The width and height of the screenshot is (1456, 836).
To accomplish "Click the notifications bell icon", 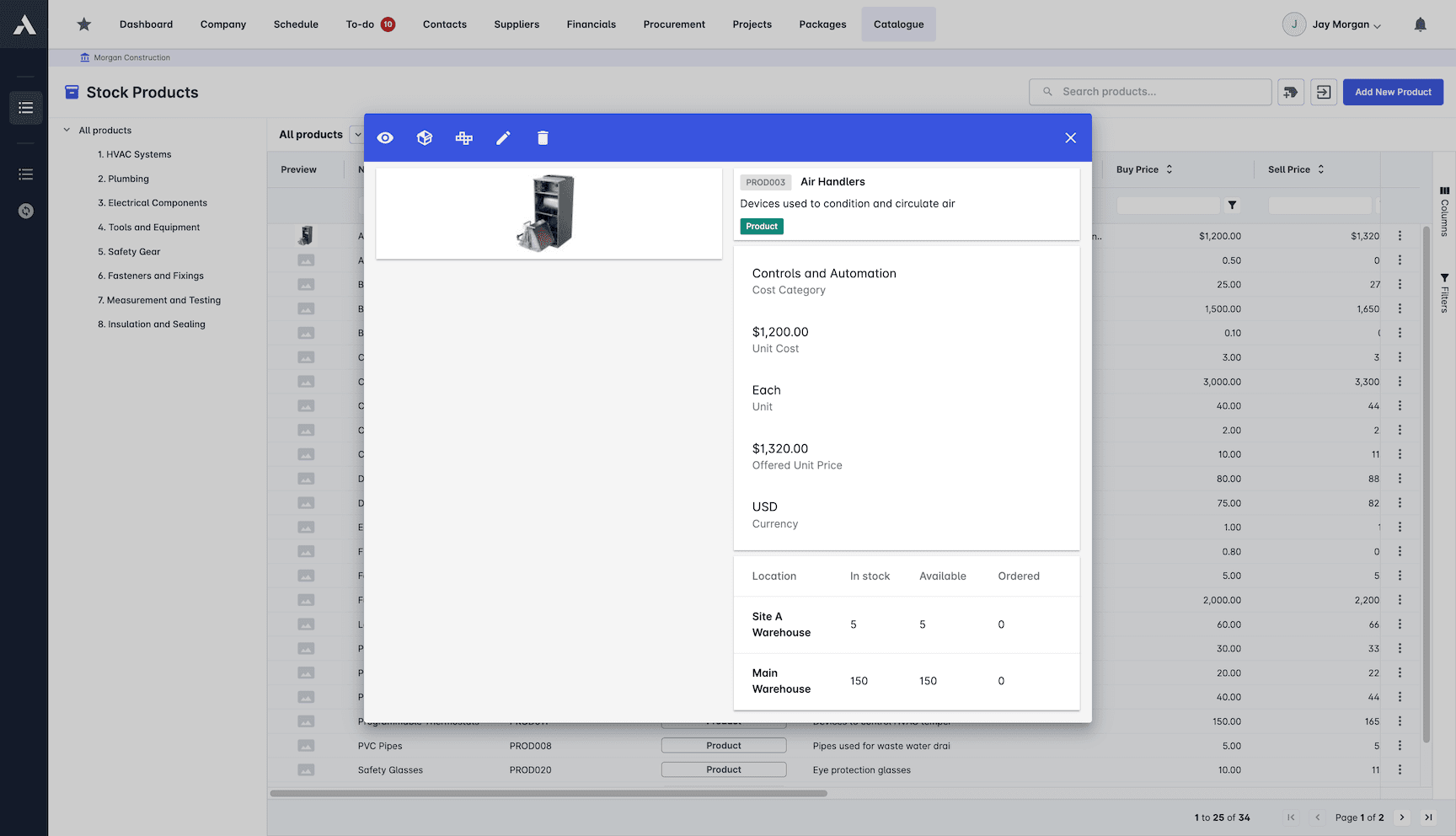I will click(1420, 24).
